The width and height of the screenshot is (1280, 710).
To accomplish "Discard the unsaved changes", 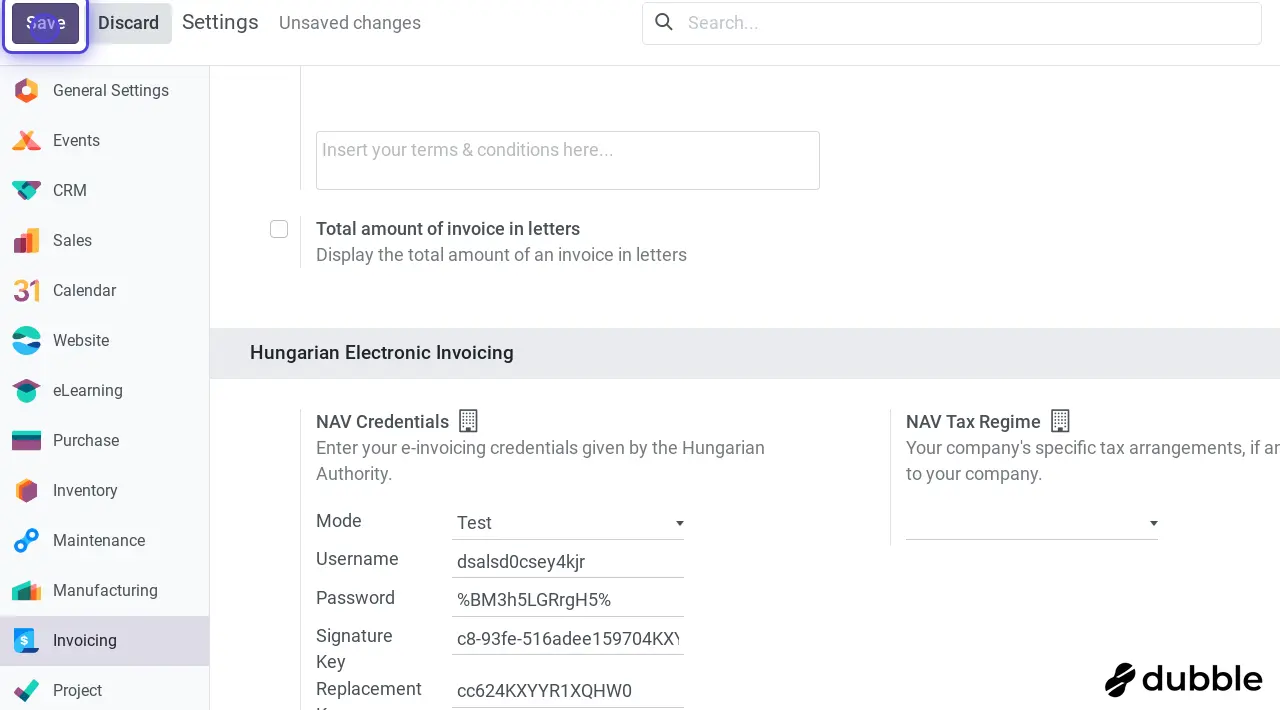I will pos(128,23).
